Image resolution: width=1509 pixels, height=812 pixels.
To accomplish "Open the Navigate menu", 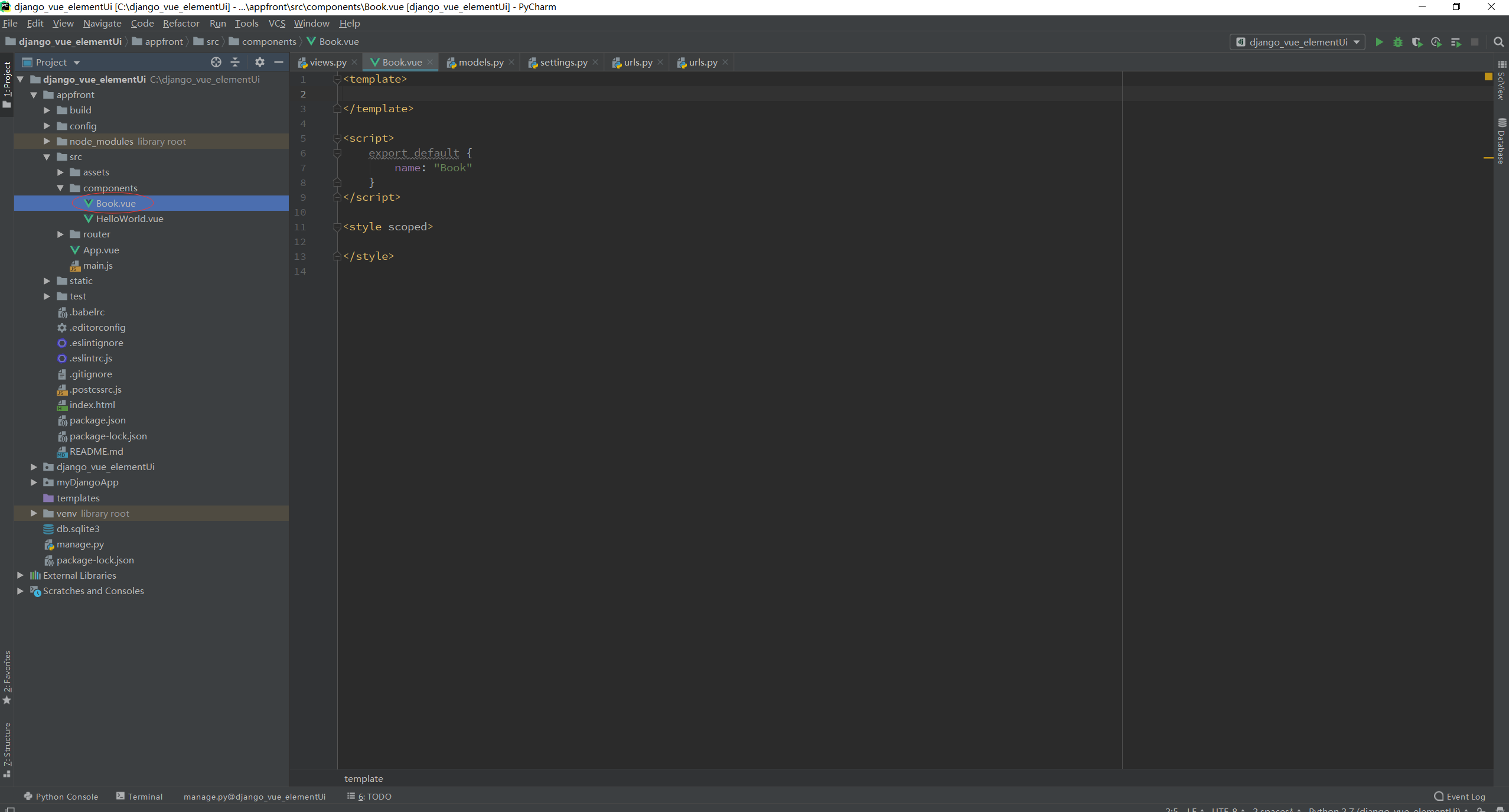I will [102, 23].
